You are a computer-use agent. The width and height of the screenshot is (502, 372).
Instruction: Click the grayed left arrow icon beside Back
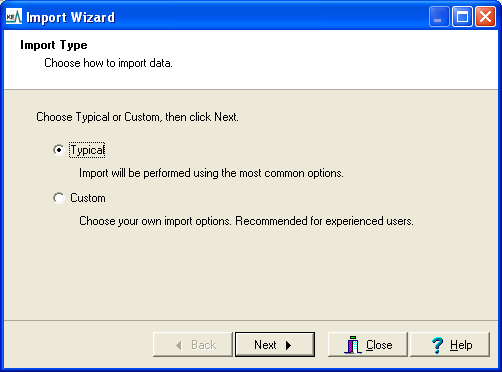tap(179, 345)
